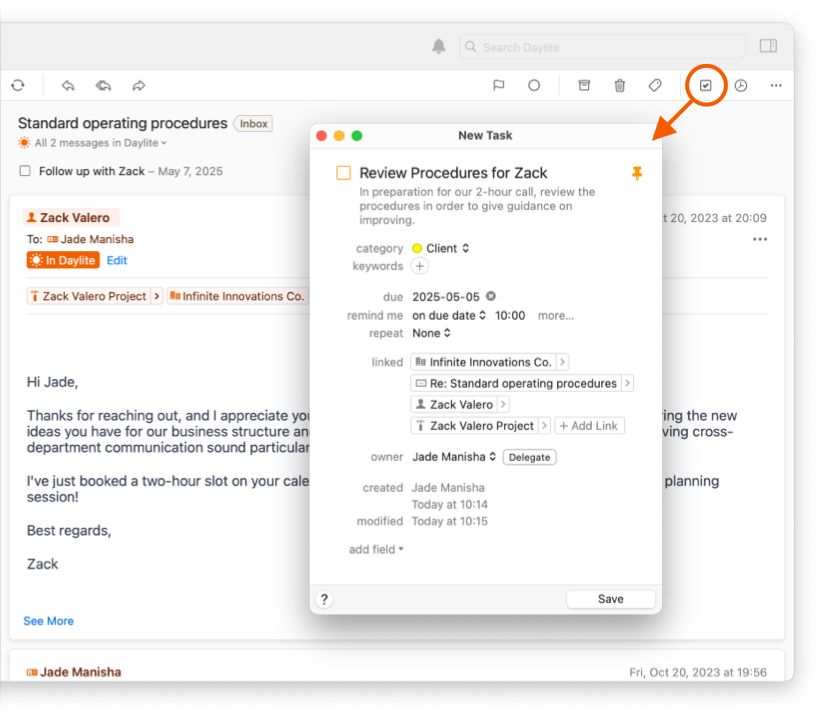This screenshot has height=719, width=824.
Task: Refresh mail with the sync icon
Action: click(x=18, y=85)
